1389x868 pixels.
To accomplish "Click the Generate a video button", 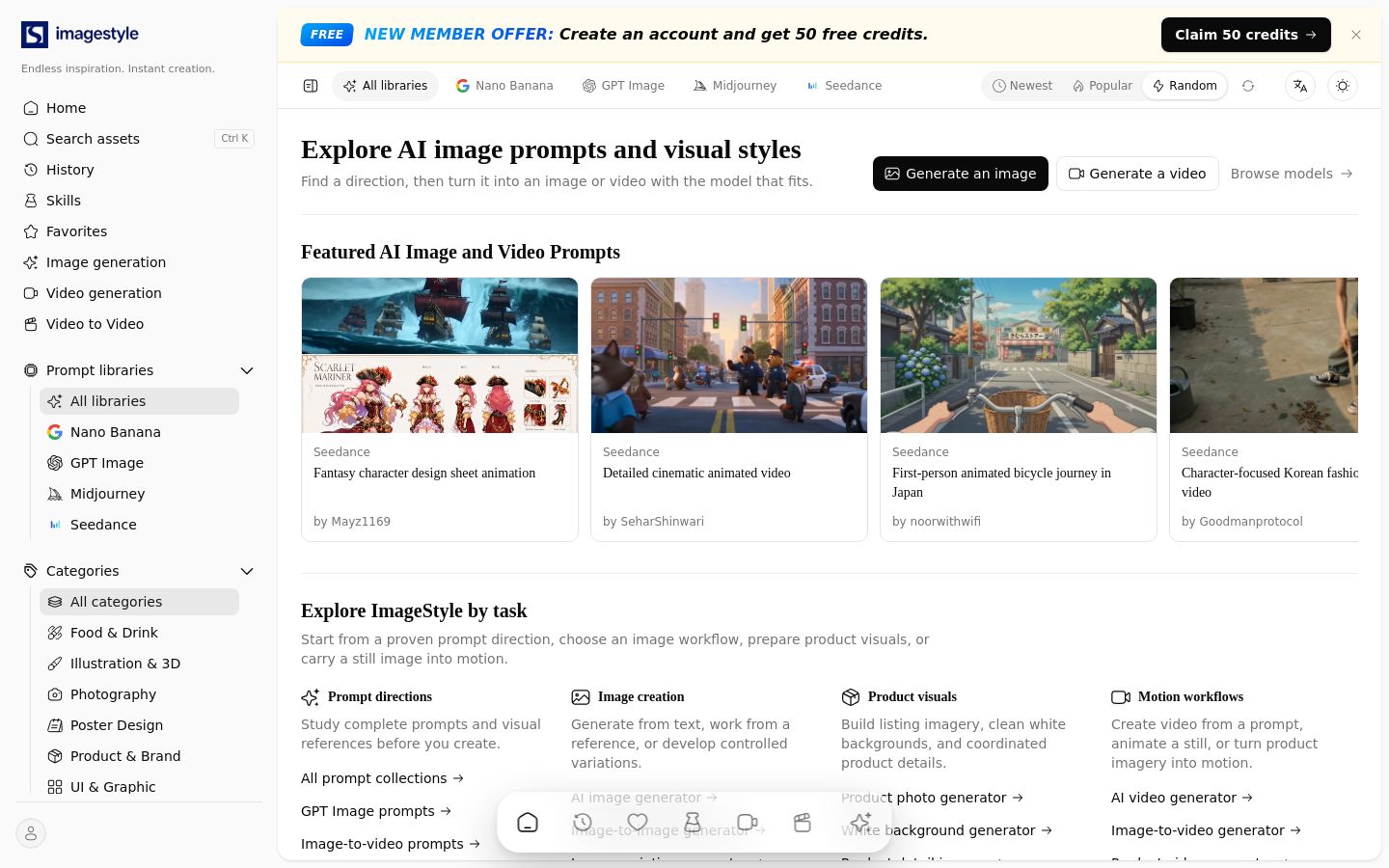I will pyautogui.click(x=1137, y=174).
